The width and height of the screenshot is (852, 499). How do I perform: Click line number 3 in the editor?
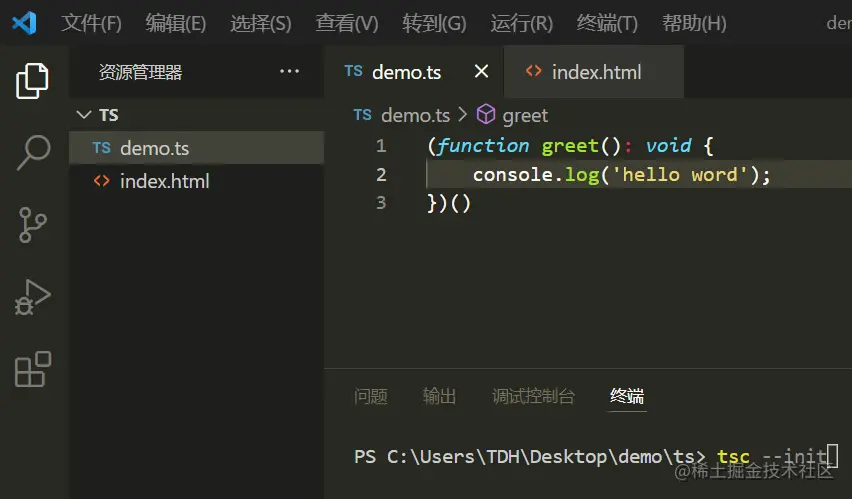click(x=381, y=203)
